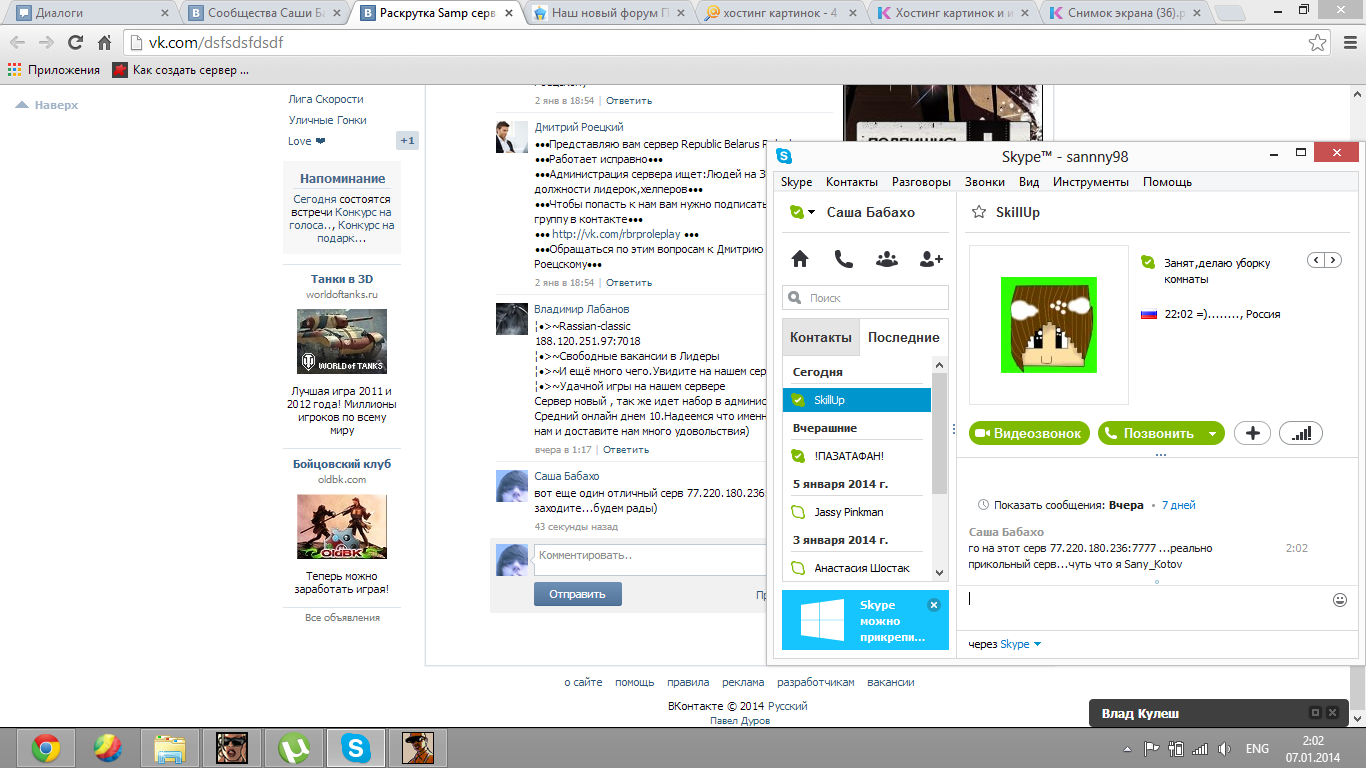The width and height of the screenshot is (1366, 768).
Task: Click plus button next to Позвонить
Action: [1252, 433]
